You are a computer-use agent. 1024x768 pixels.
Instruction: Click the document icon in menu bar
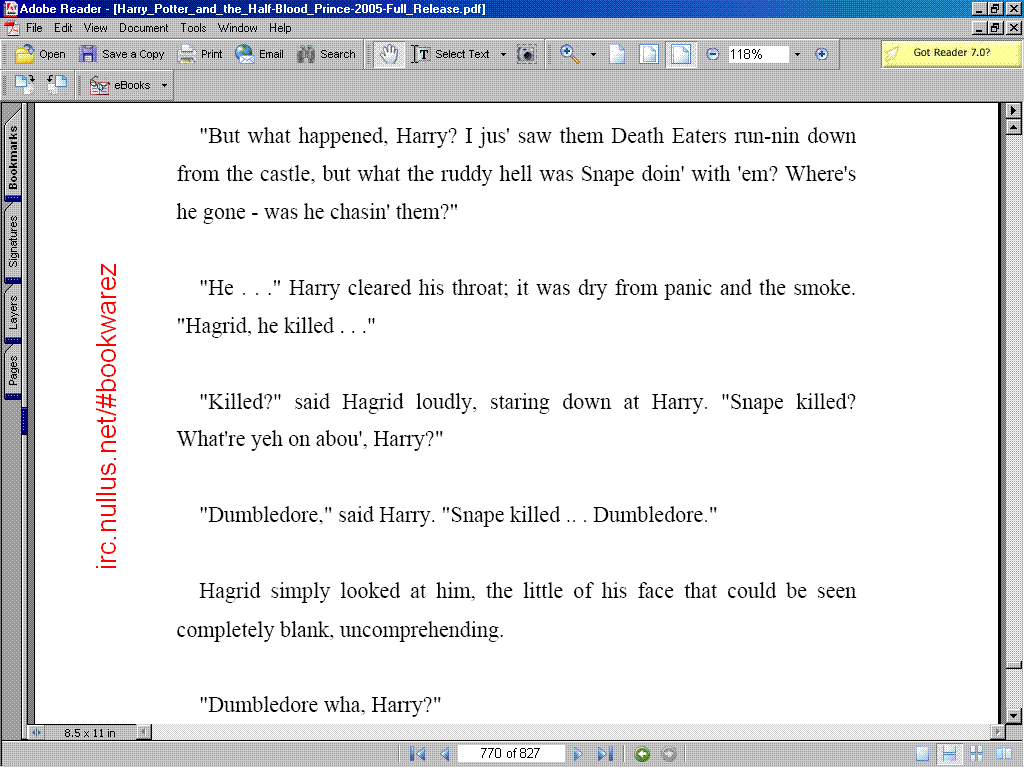[11, 28]
